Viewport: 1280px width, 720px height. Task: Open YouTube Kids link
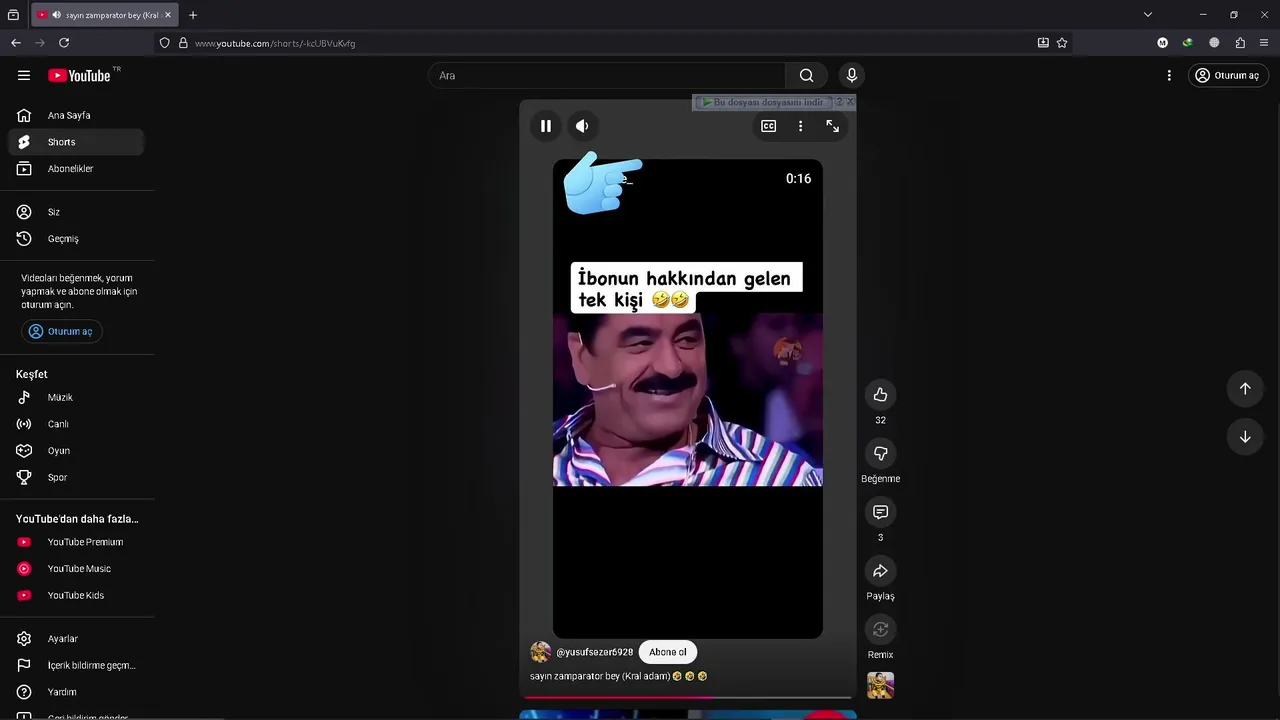(76, 595)
